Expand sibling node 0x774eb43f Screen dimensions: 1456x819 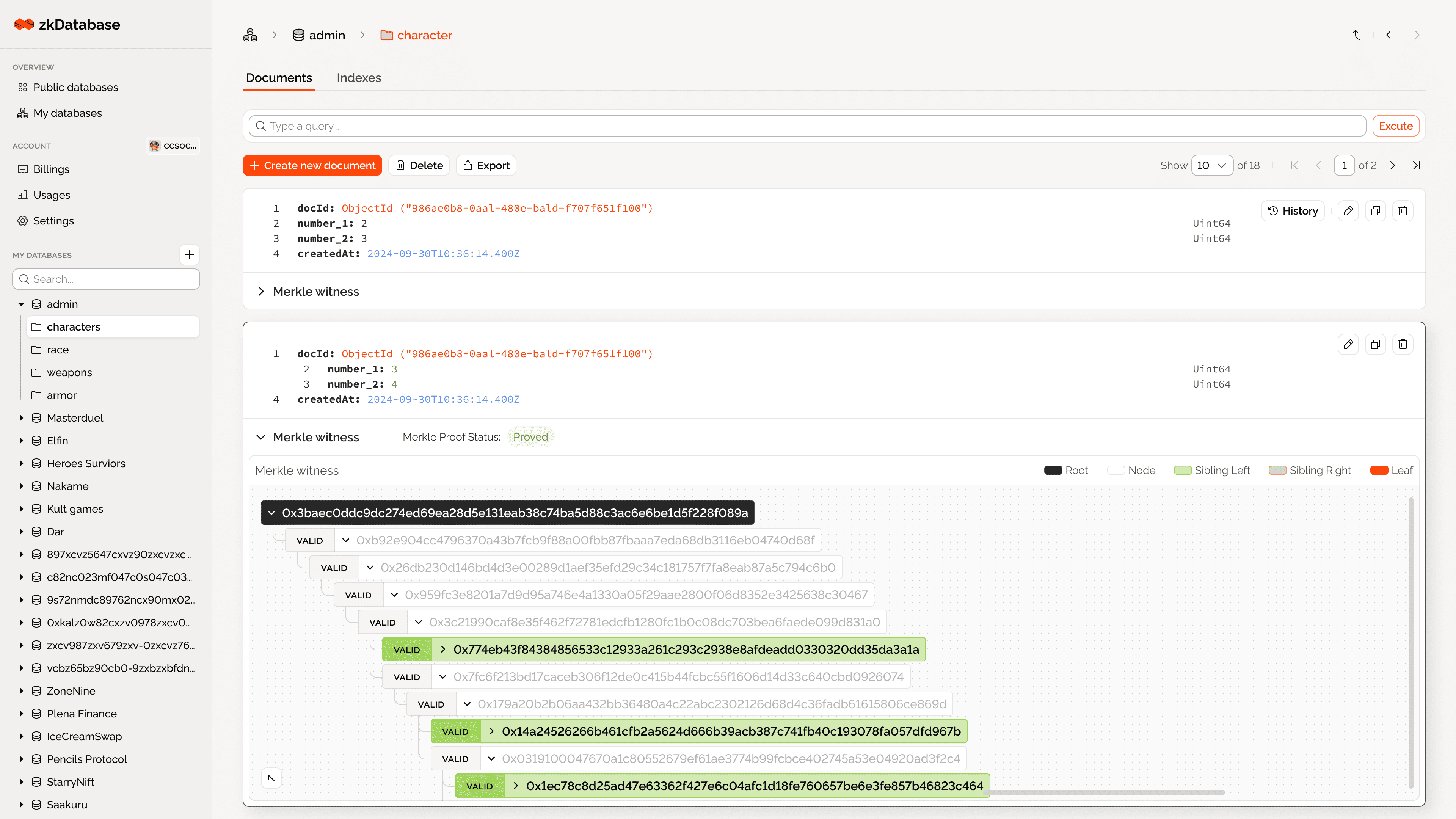point(443,650)
